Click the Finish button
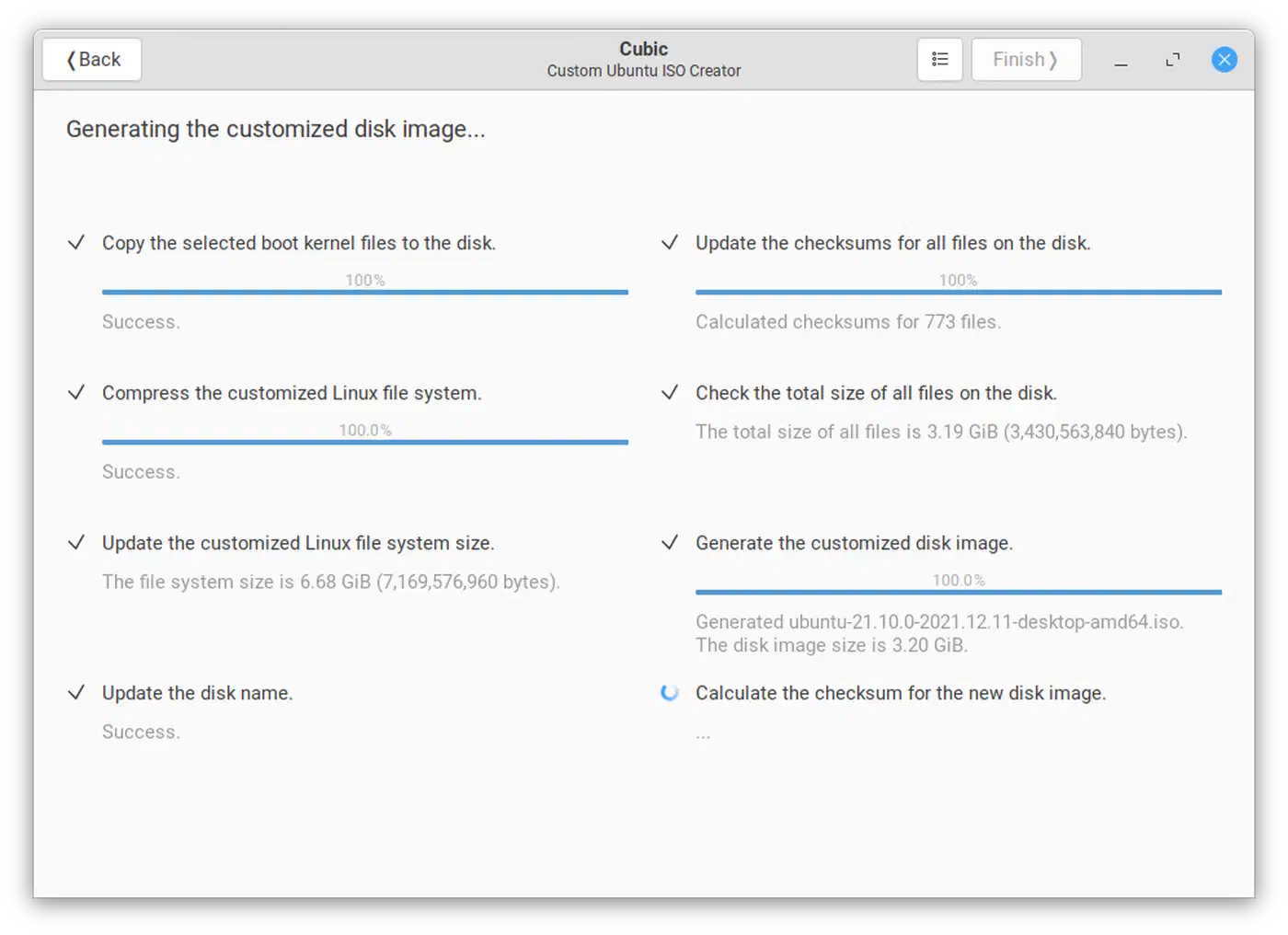 (x=1026, y=60)
